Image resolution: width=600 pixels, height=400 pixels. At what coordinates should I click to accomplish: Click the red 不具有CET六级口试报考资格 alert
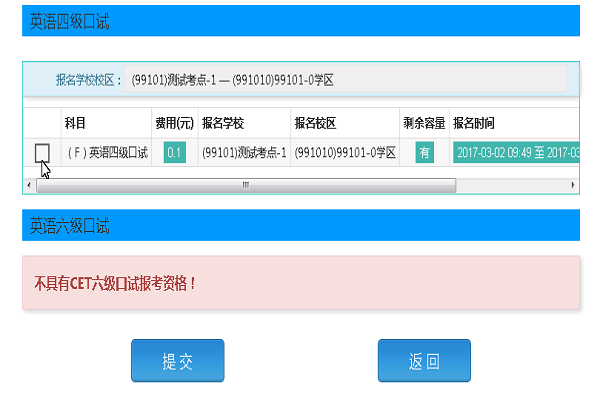300,283
